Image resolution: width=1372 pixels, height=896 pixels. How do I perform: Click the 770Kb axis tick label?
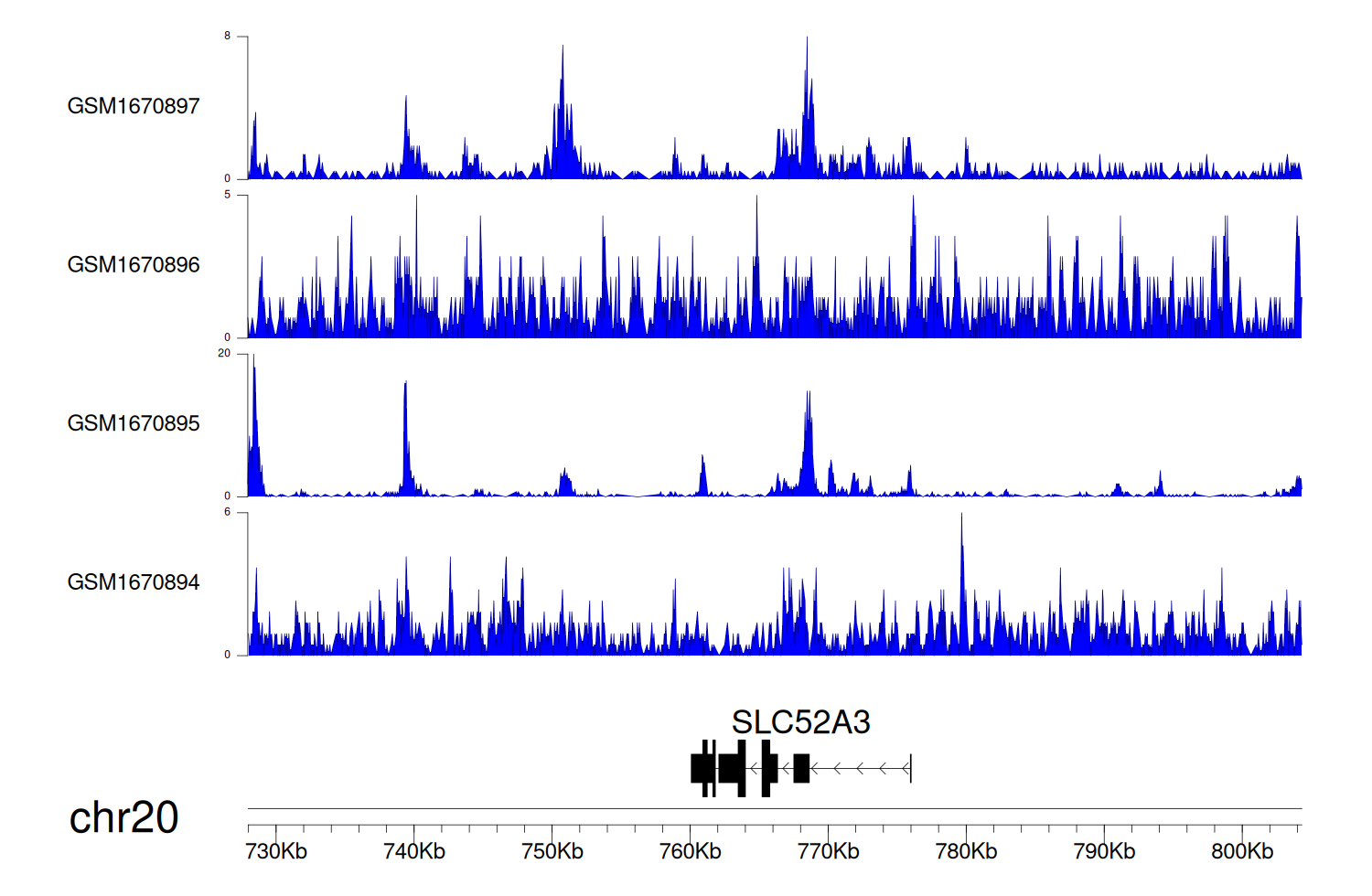coord(828,851)
